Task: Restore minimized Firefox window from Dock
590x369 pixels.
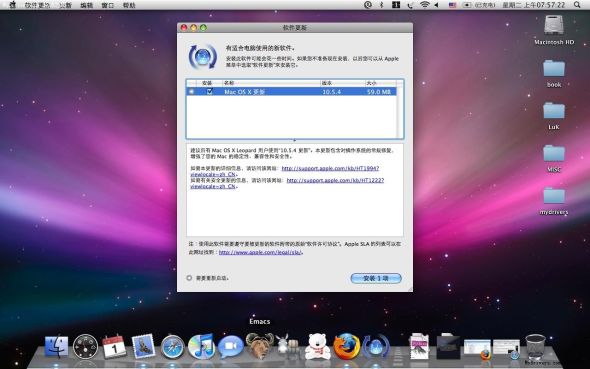Action: (x=477, y=348)
